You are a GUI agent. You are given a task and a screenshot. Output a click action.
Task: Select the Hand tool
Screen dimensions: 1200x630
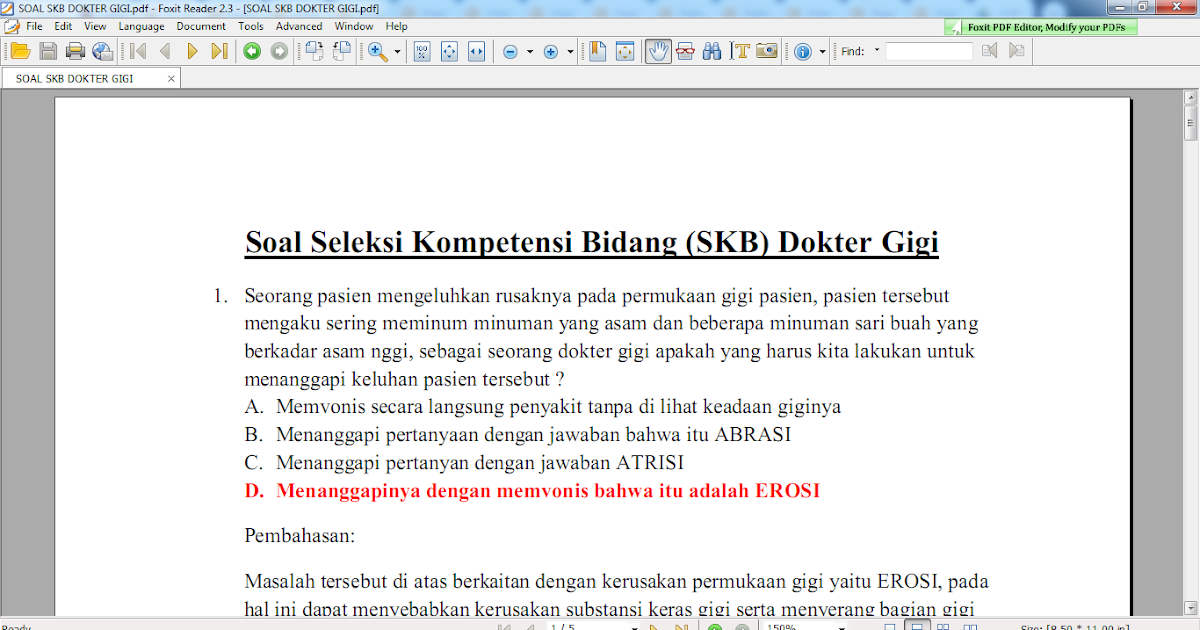657,52
